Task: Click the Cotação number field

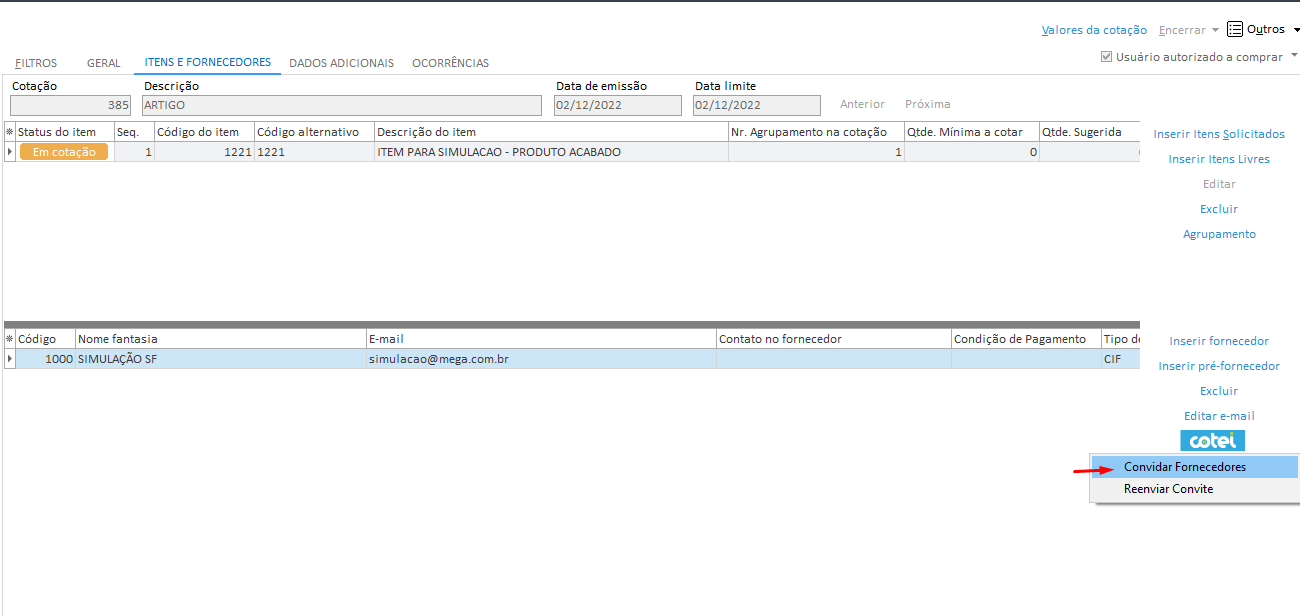Action: click(71, 105)
